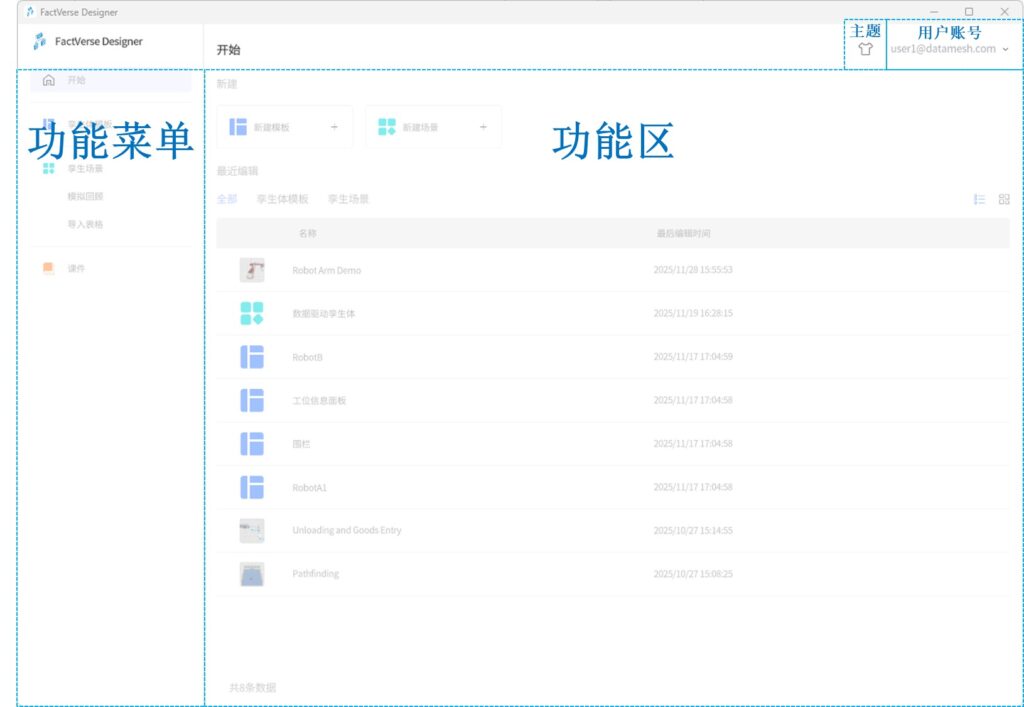Open 孪生场景 in the sidebar menu

[x=85, y=168]
